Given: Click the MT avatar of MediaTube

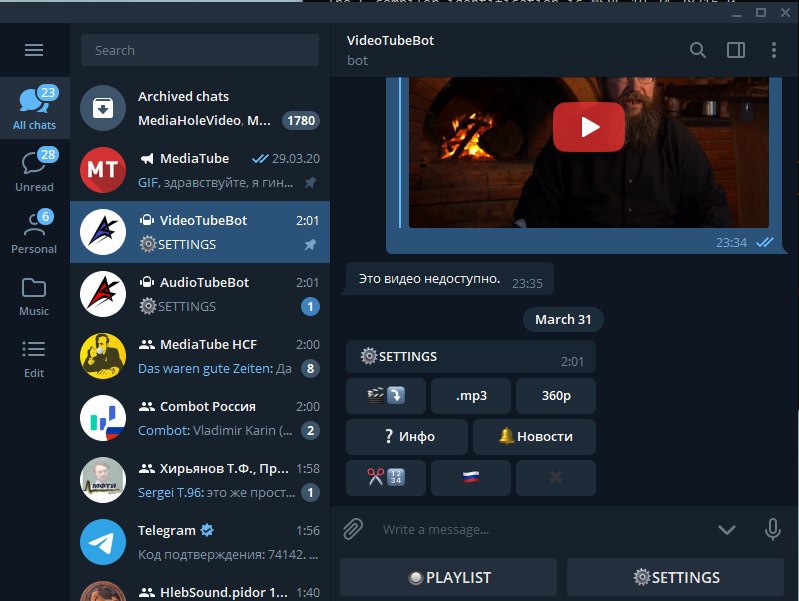Looking at the screenshot, I should pyautogui.click(x=103, y=170).
